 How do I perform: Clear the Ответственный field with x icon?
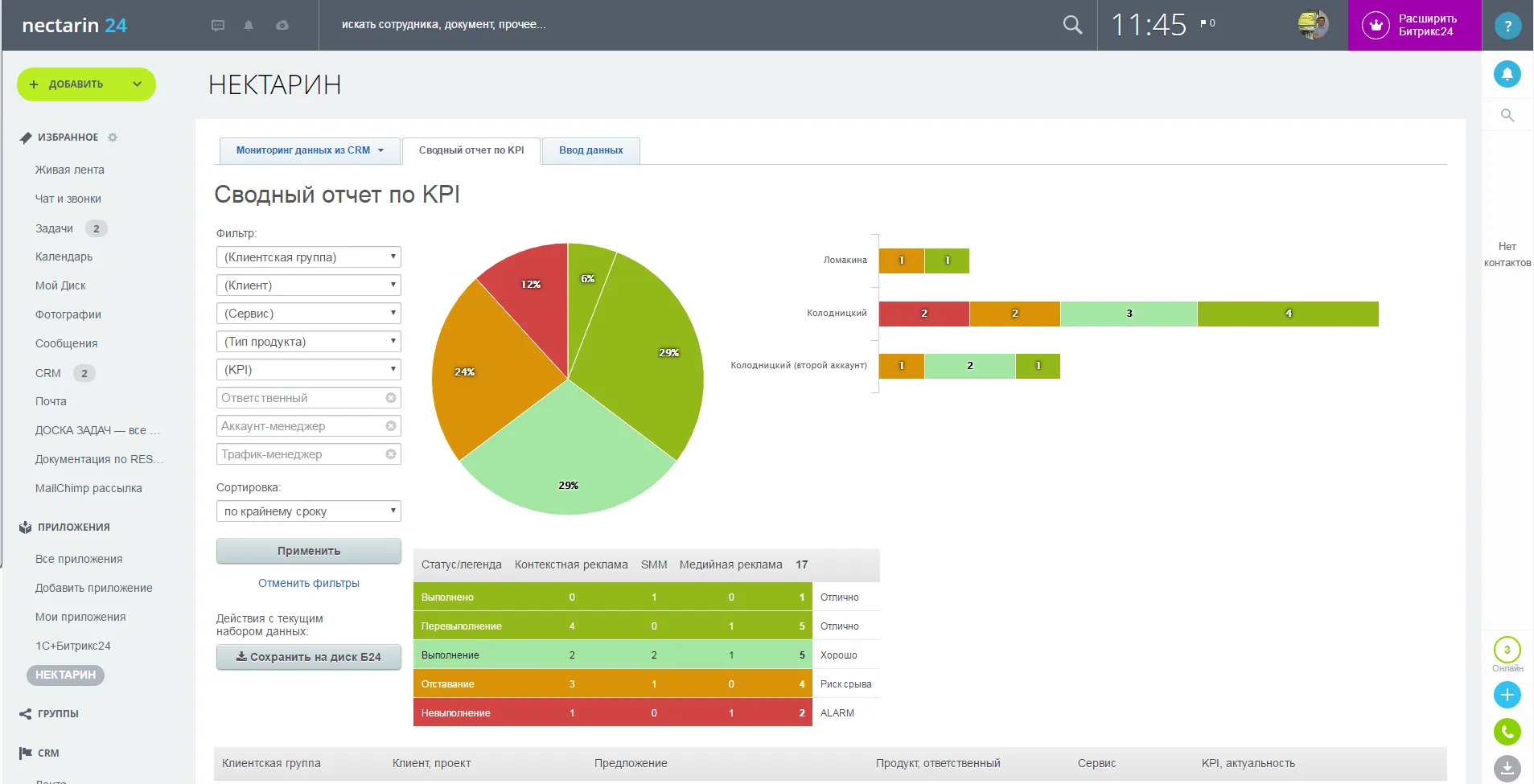(391, 398)
